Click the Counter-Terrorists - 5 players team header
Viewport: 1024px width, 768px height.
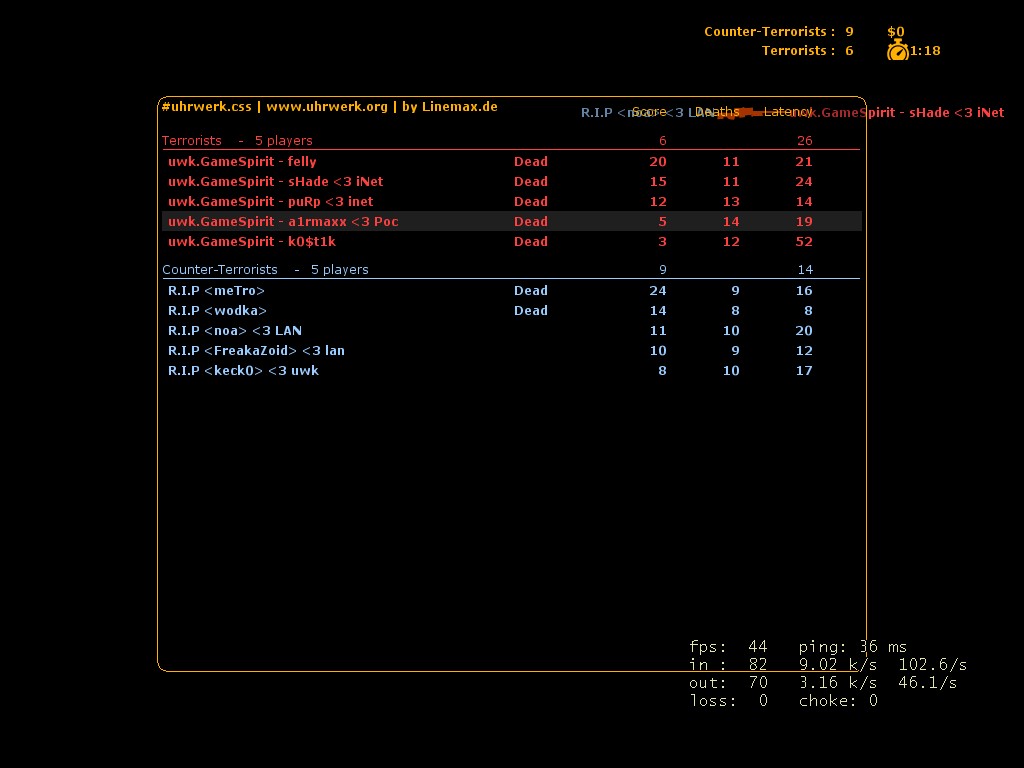pos(265,270)
